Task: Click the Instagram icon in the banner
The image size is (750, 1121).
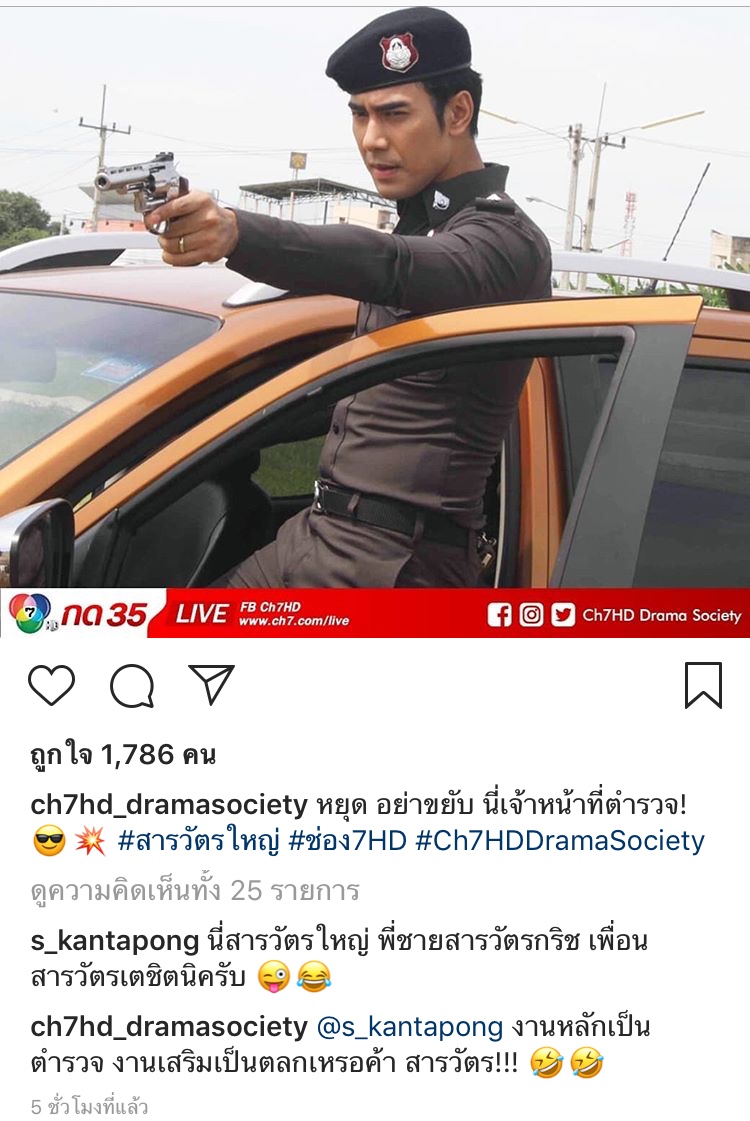Action: [531, 615]
